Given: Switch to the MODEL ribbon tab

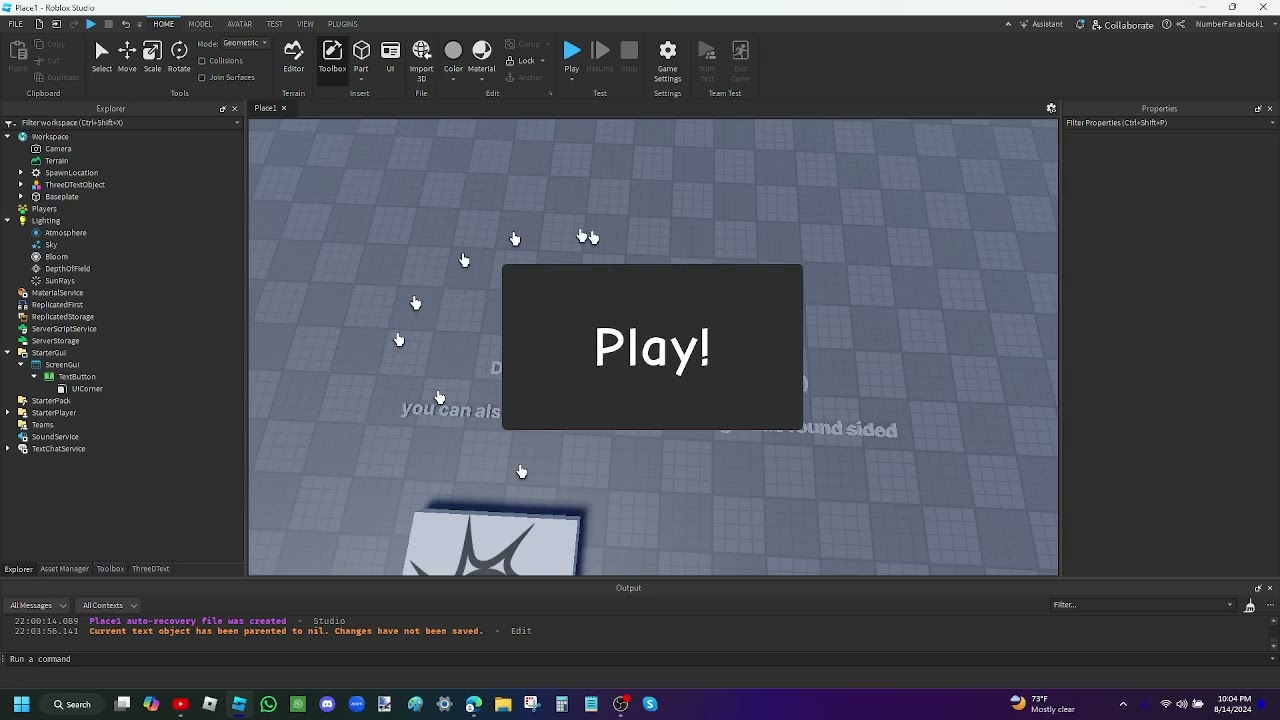Looking at the screenshot, I should tap(200, 24).
